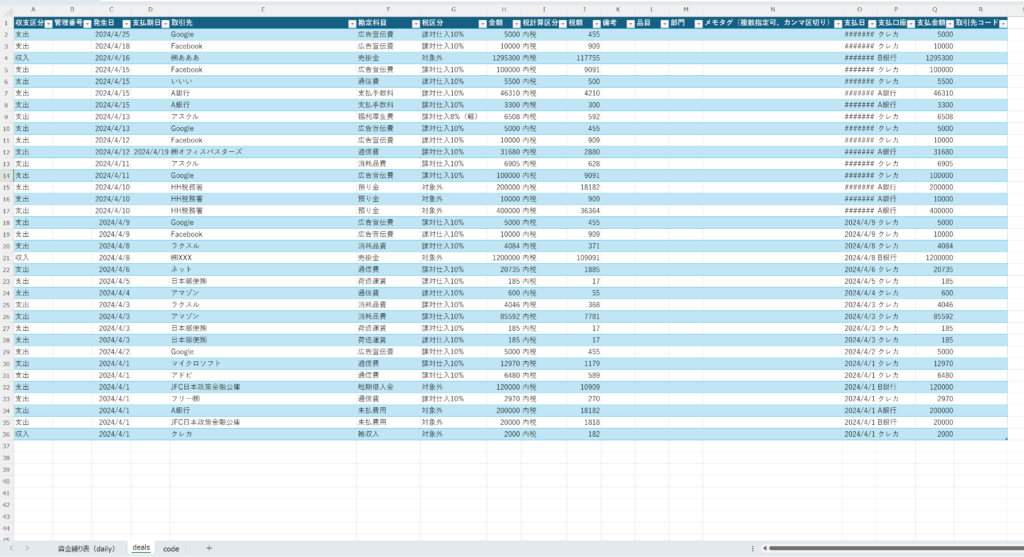Click the 85592 amount cell in column H
This screenshot has width=1024, height=557.
click(504, 317)
